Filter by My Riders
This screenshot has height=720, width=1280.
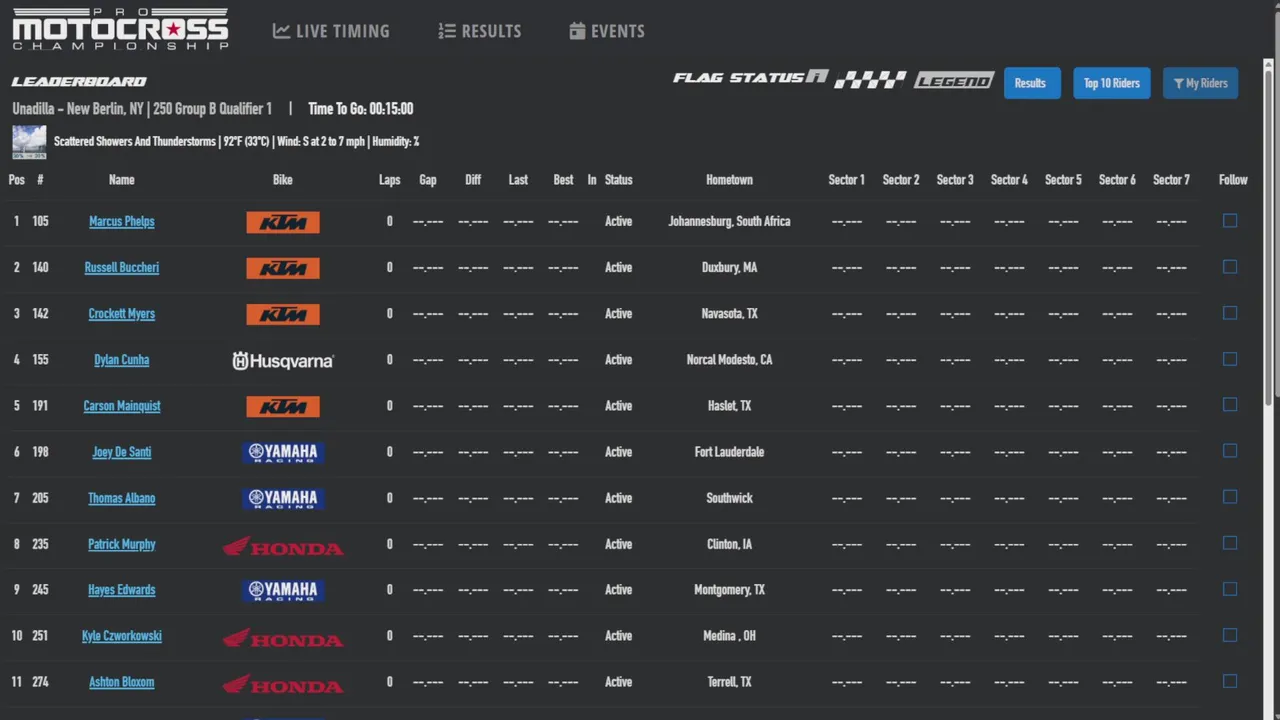tap(1201, 83)
